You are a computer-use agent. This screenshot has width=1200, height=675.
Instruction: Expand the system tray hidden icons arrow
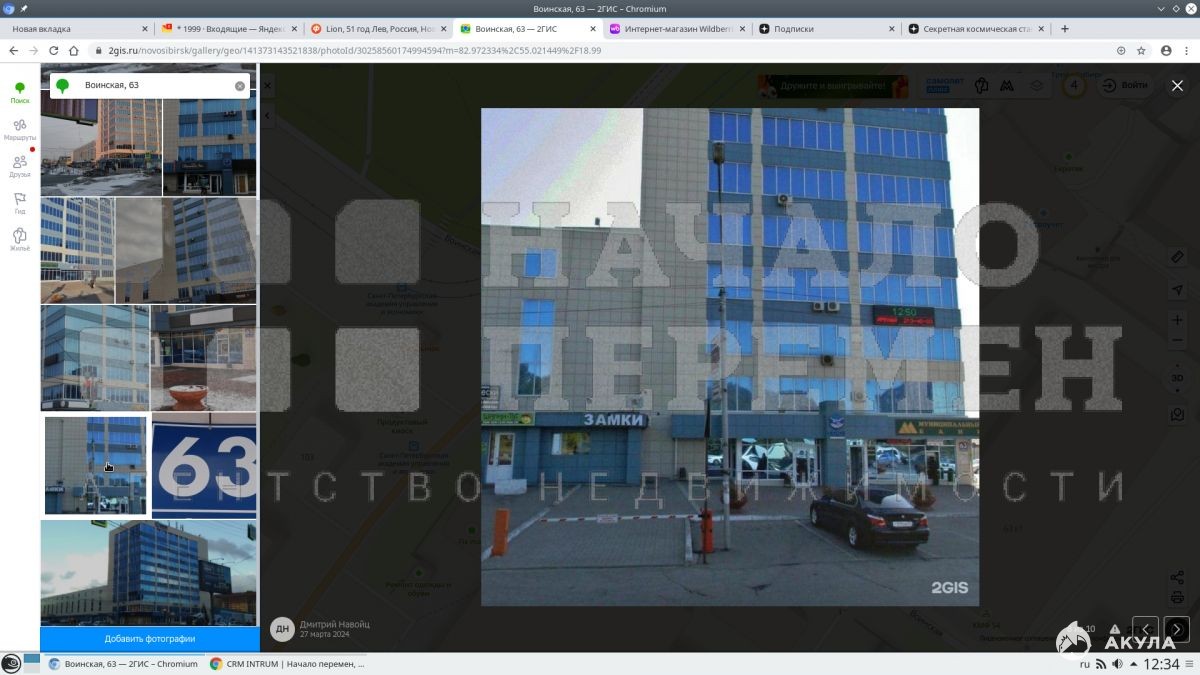pyautogui.click(x=1131, y=664)
